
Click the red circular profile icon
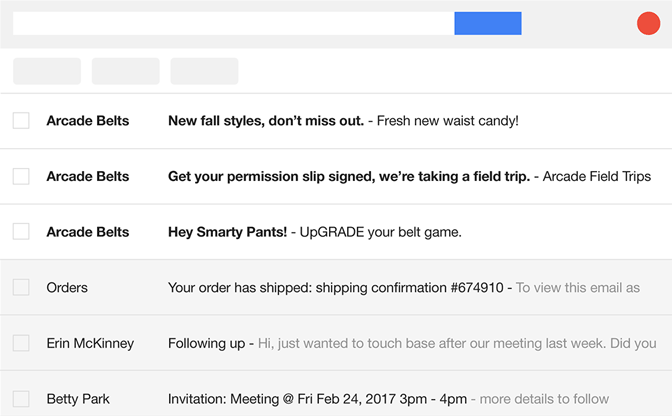(648, 24)
